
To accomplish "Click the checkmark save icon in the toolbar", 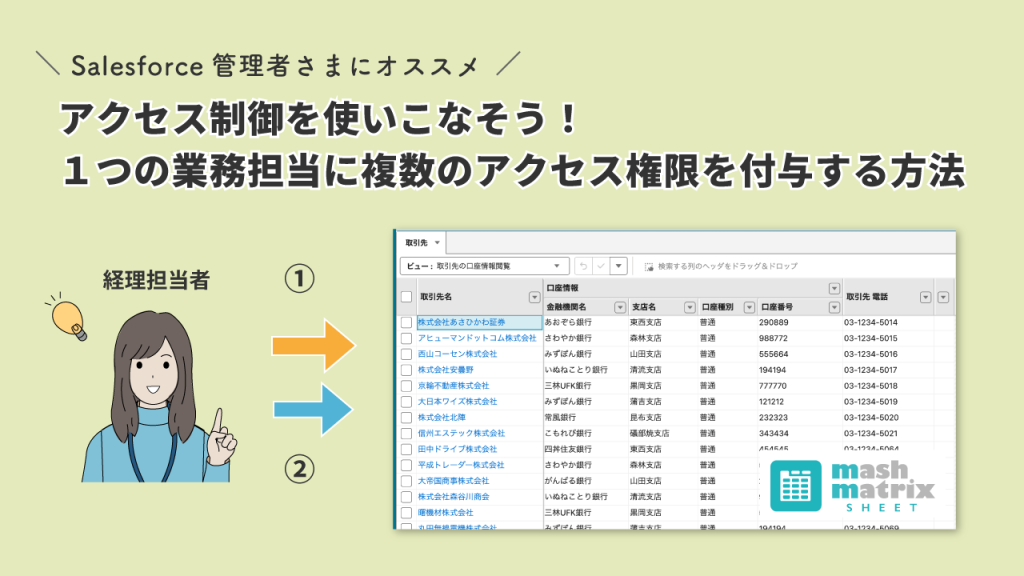I will coord(601,266).
